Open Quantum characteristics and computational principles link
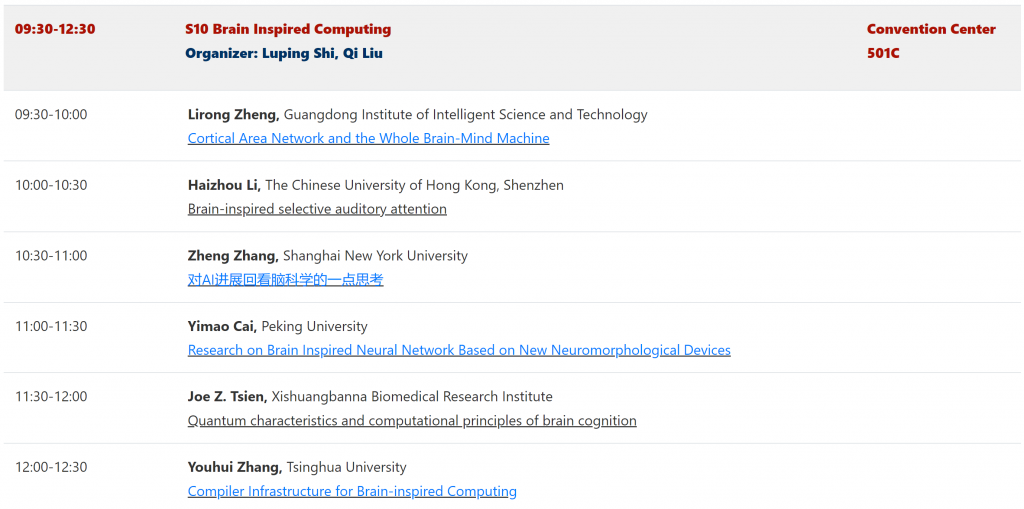 pos(412,421)
